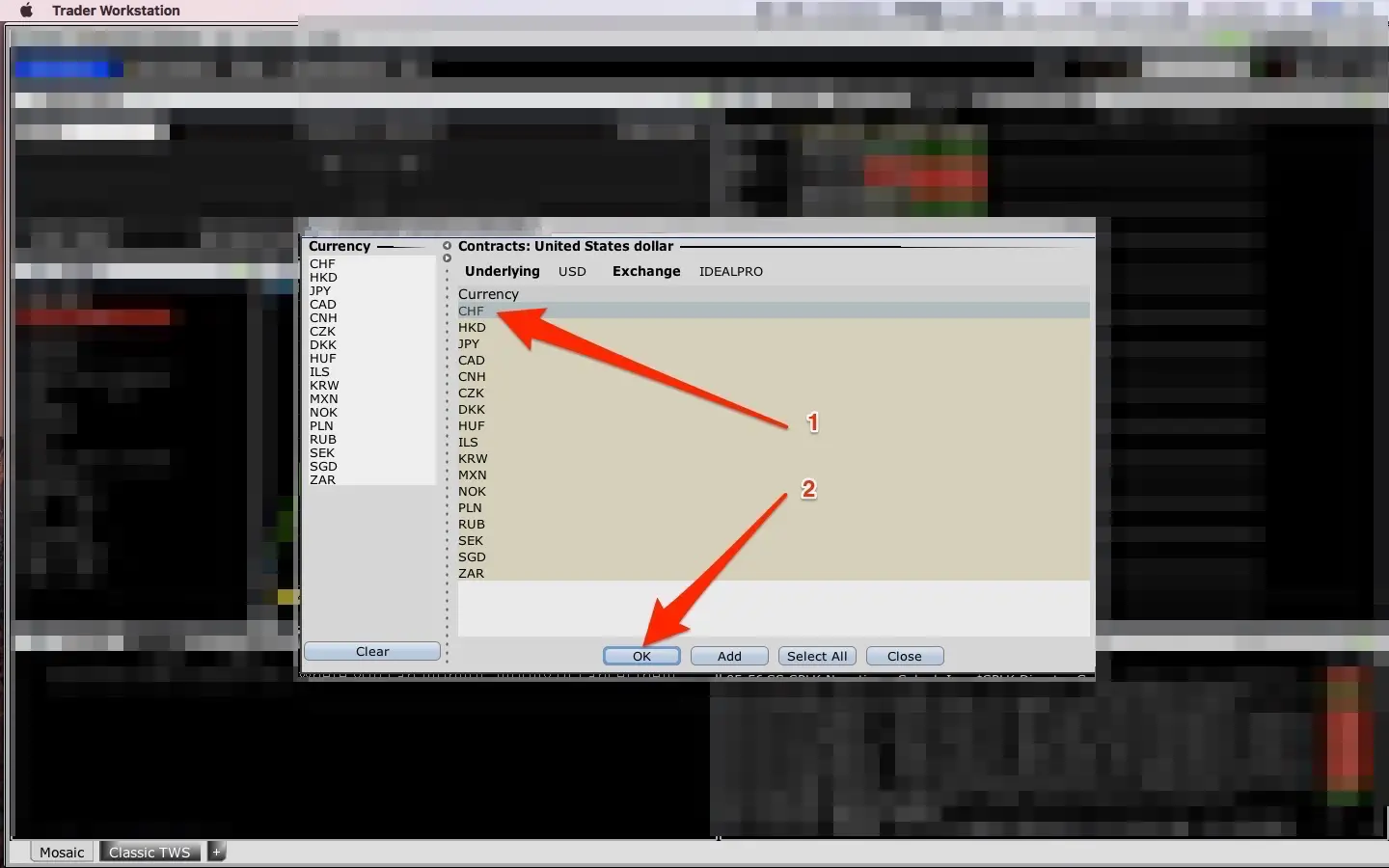Screen dimensions: 1389x868
Task: Select CHF in the contracts currency list
Action: [472, 312]
